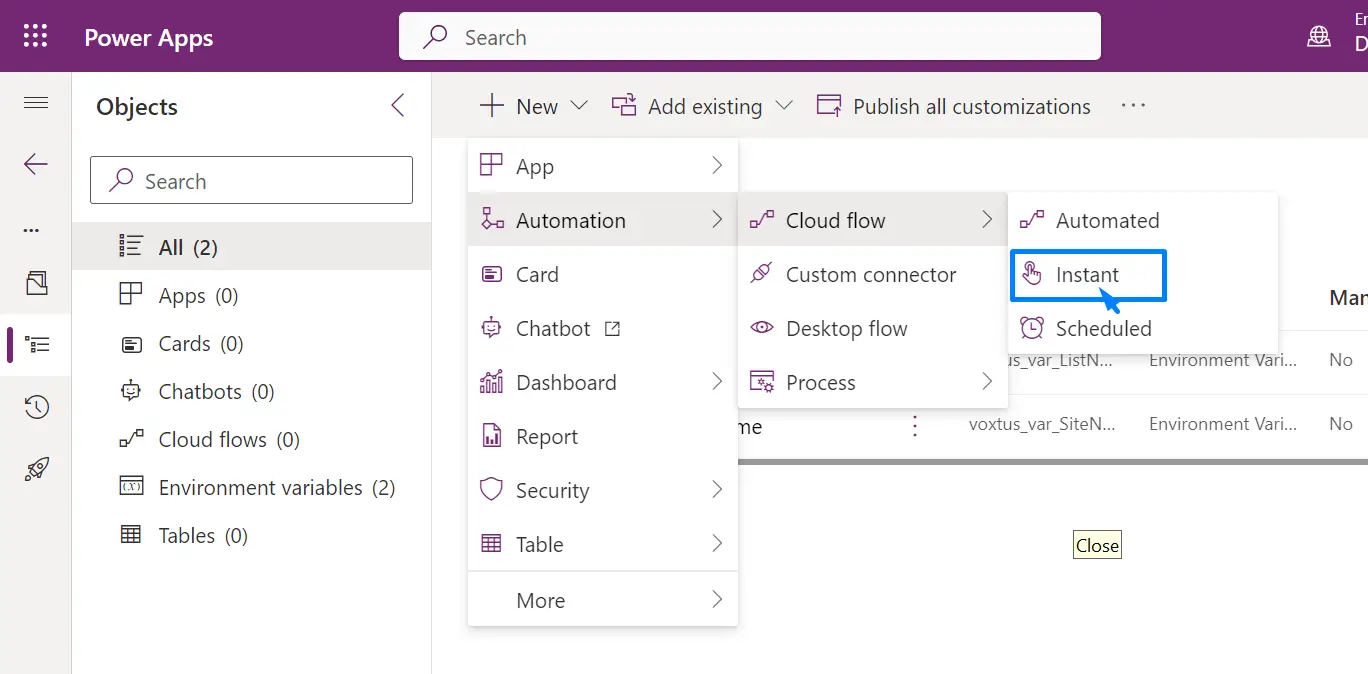Click the Add existing icon
1368x674 pixels.
pyautogui.click(x=624, y=106)
